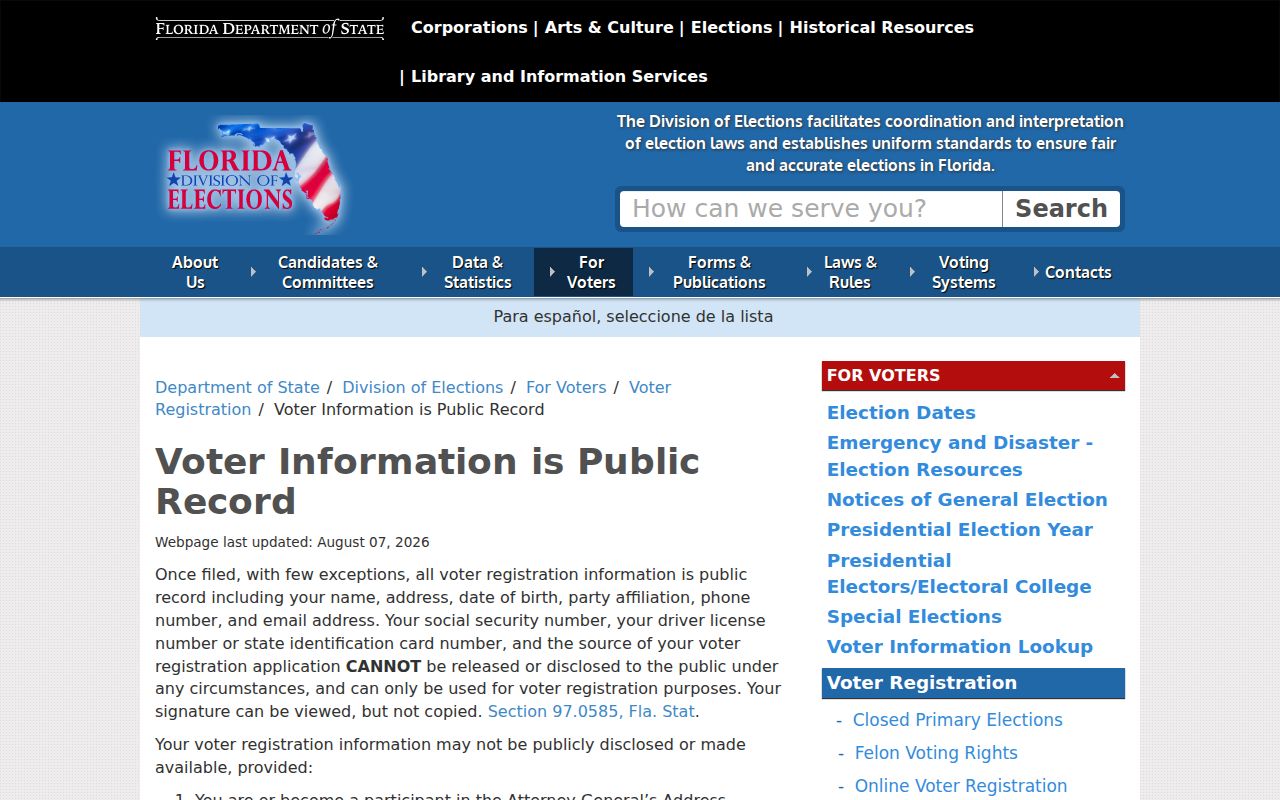The width and height of the screenshot is (1280, 800).
Task: Open Library and Information Services link
Action: [559, 76]
